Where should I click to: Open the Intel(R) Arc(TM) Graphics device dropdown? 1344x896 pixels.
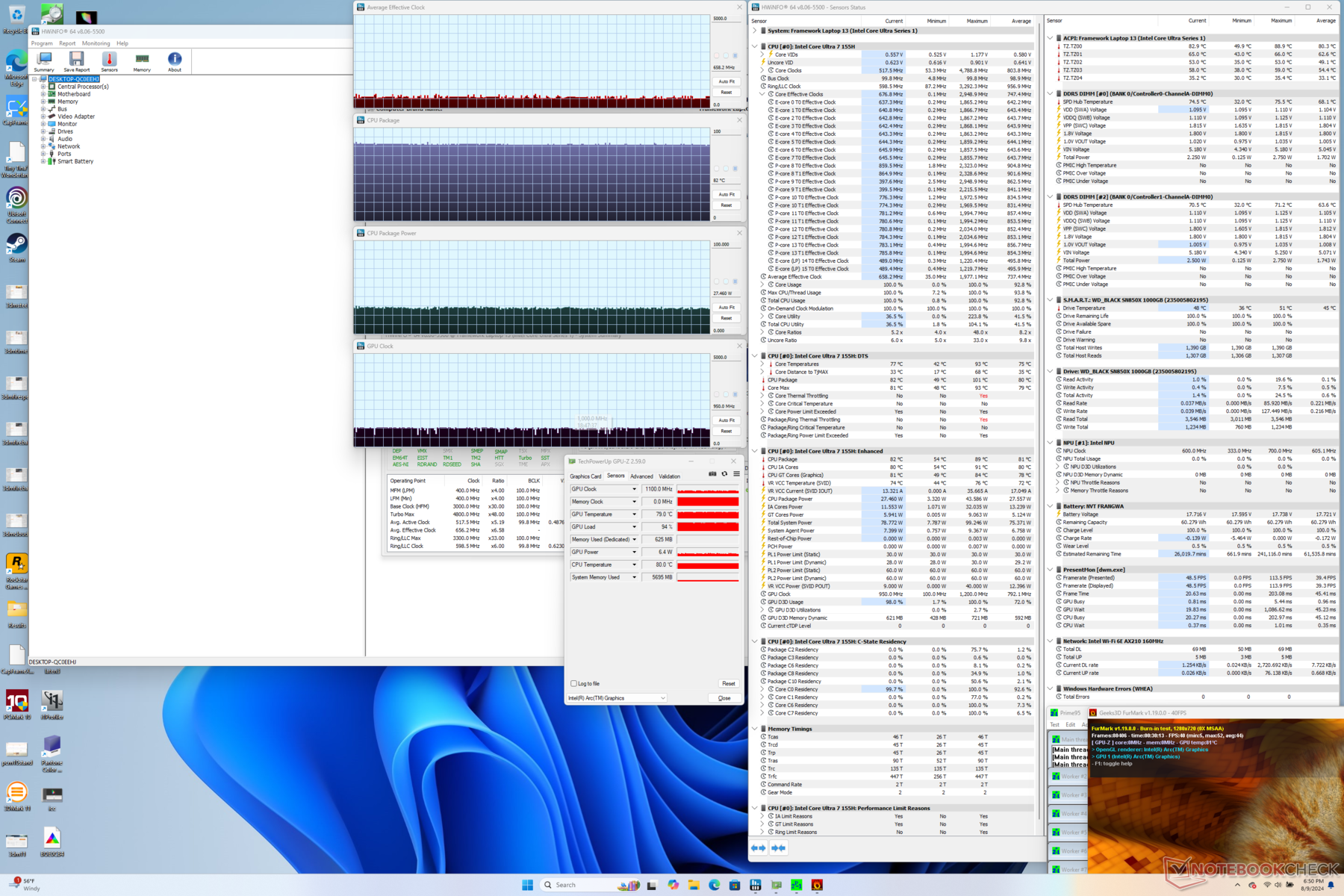616,698
